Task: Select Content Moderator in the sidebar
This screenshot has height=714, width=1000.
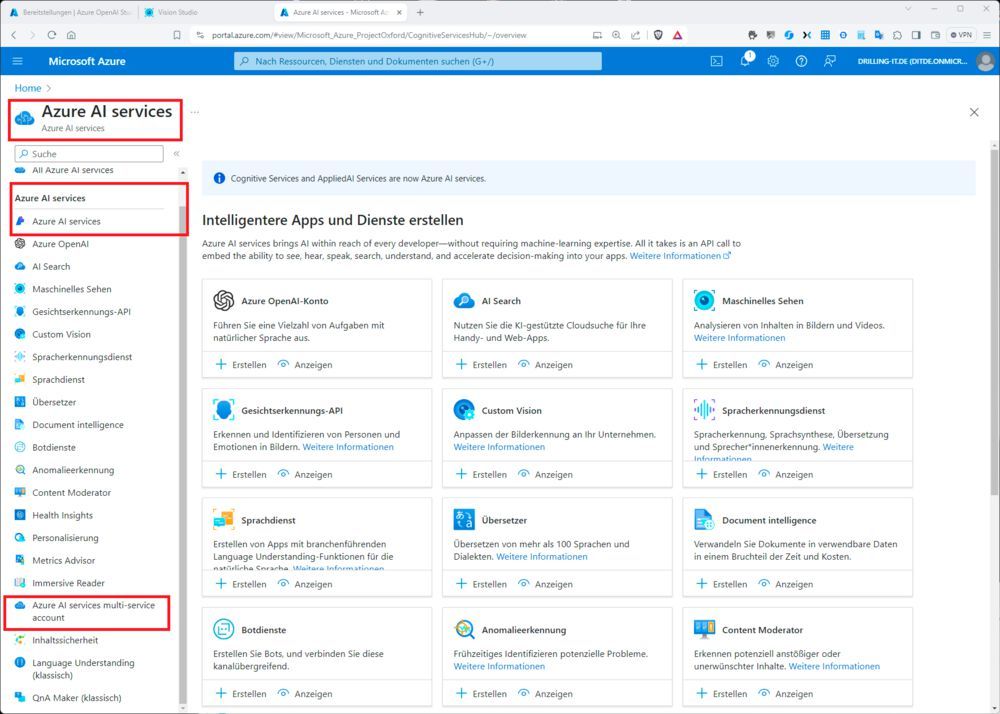Action: click(71, 492)
